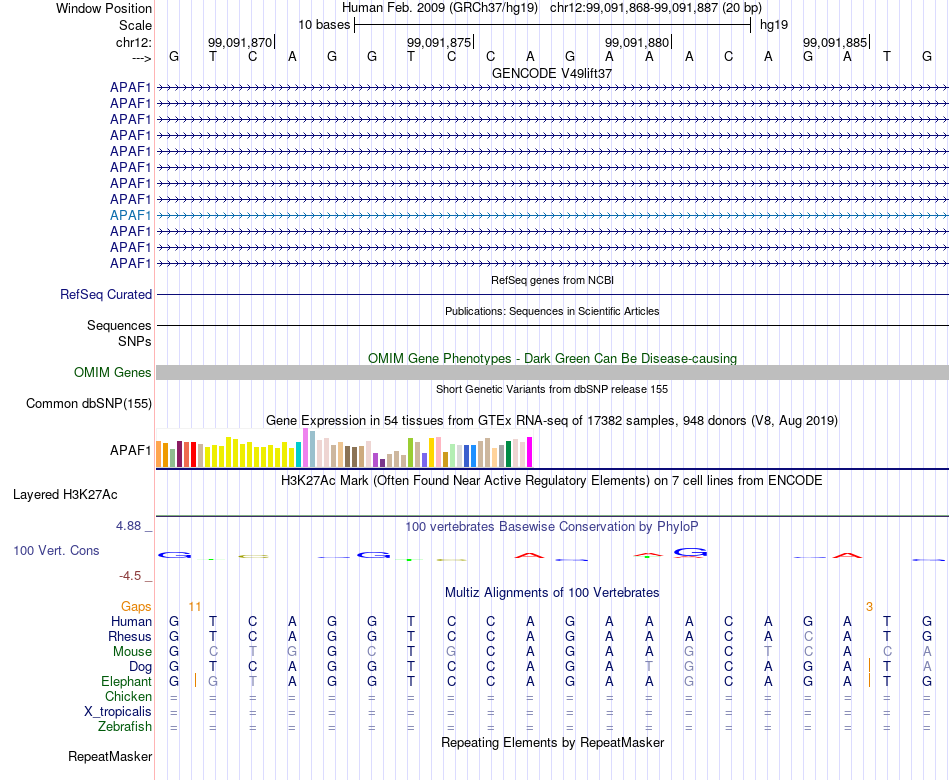Click the tall blue G PhyloP conservation logo
The height and width of the screenshot is (780, 950).
690,553
